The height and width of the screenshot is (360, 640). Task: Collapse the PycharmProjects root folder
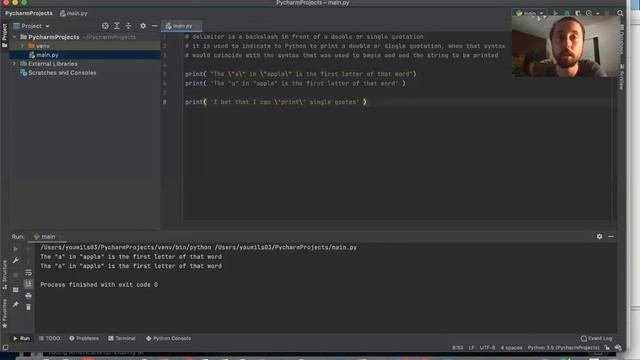tap(15, 37)
